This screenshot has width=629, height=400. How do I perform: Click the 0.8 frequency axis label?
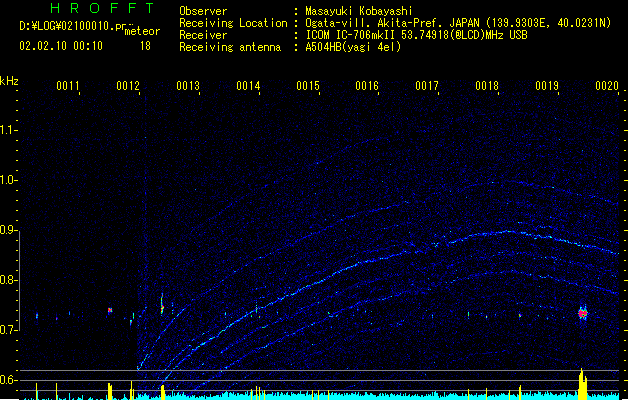coord(8,280)
